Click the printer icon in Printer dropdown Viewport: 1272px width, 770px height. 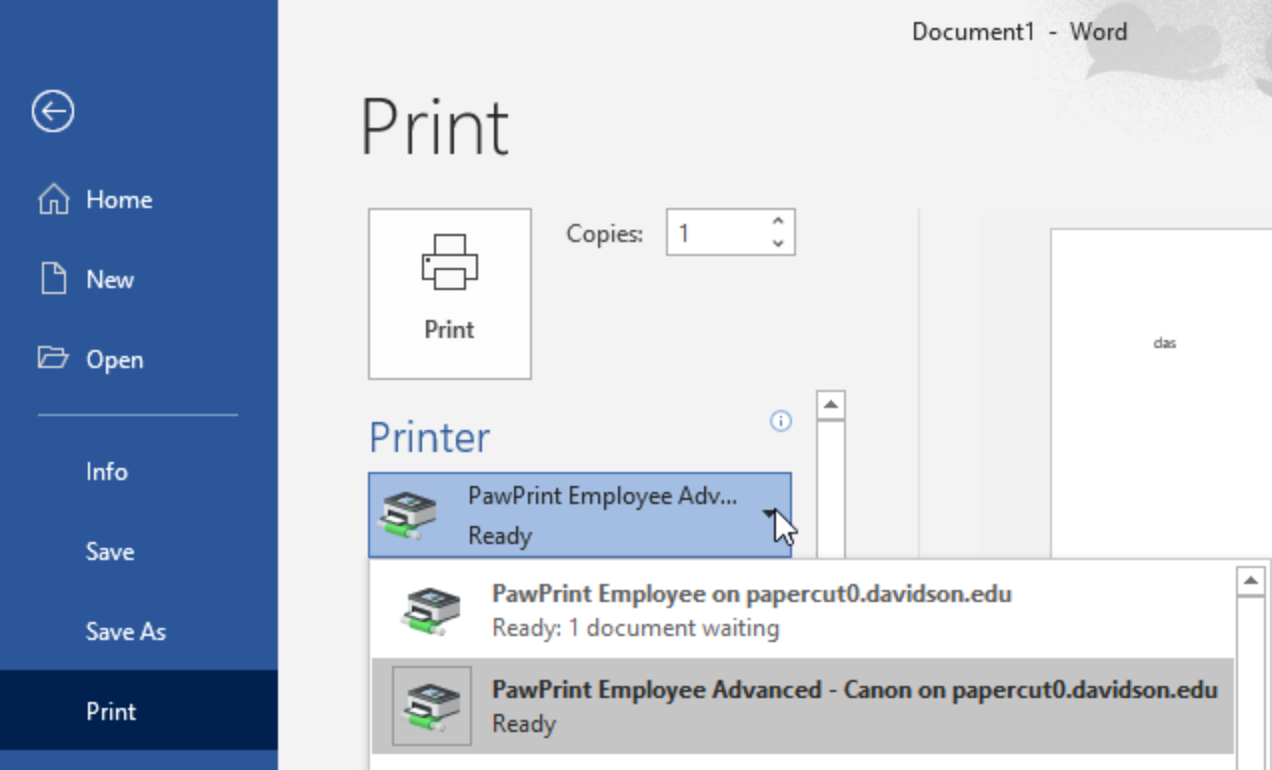click(x=407, y=516)
